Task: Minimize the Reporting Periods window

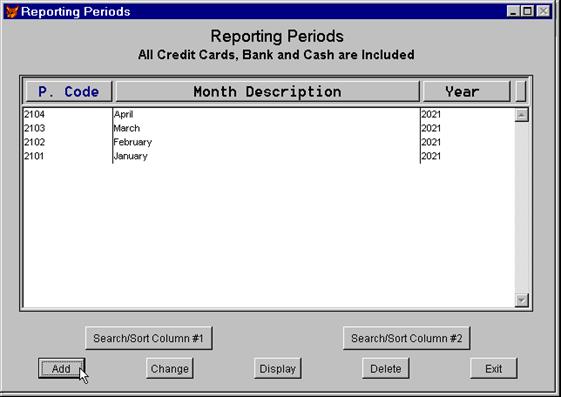Action: pos(513,11)
